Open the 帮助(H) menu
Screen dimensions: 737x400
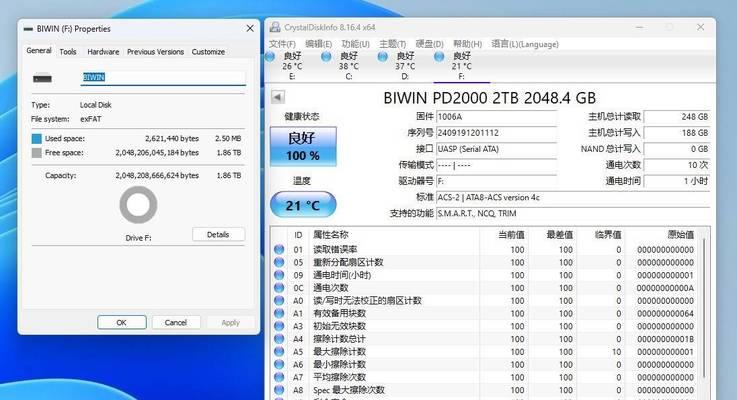click(467, 44)
